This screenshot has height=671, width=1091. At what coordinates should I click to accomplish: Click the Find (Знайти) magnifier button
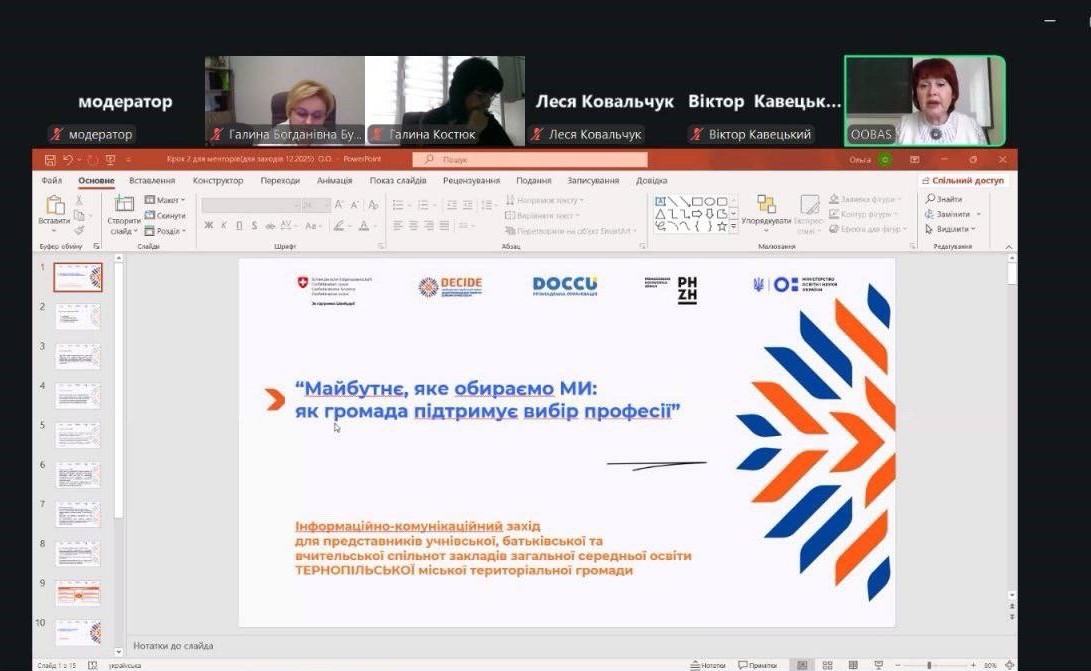[945, 199]
